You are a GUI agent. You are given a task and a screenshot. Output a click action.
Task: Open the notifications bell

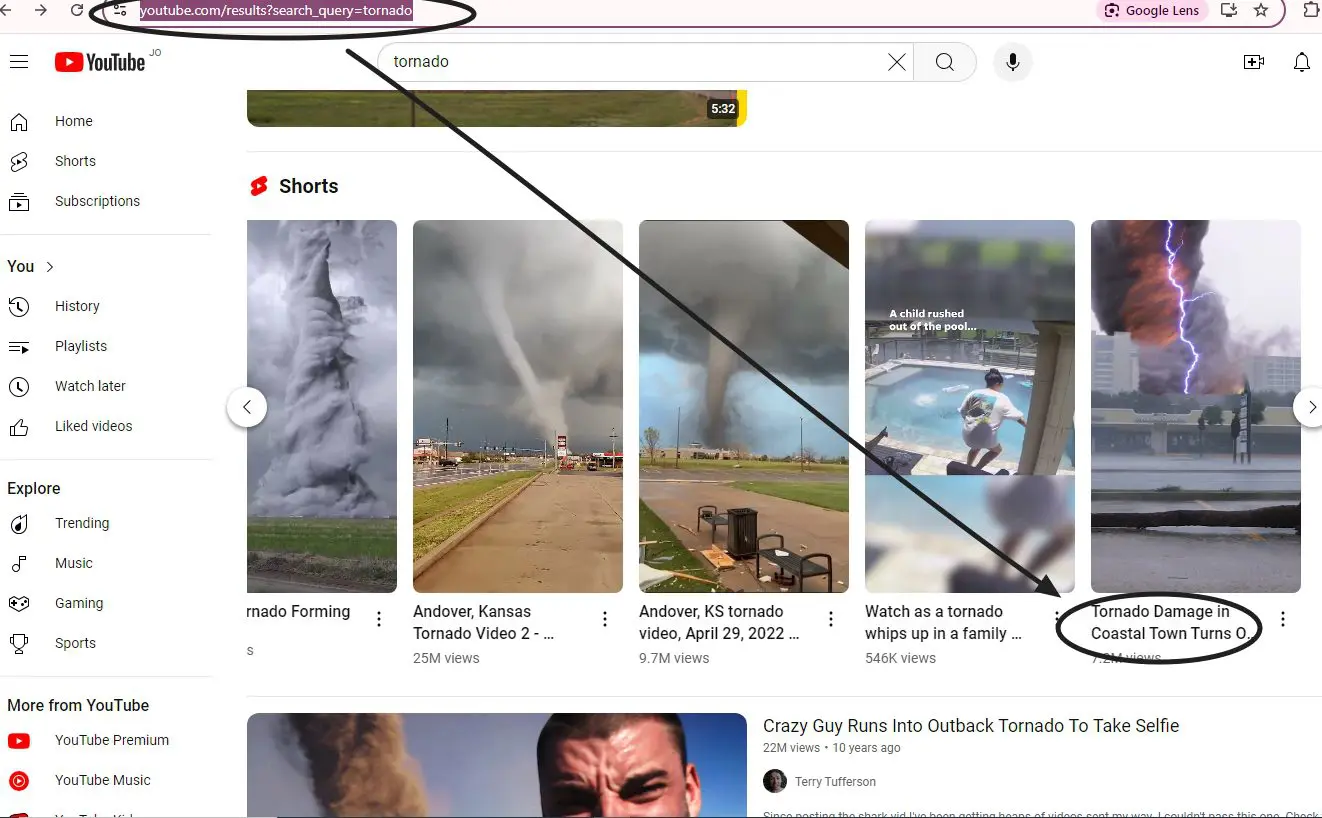coord(1302,62)
